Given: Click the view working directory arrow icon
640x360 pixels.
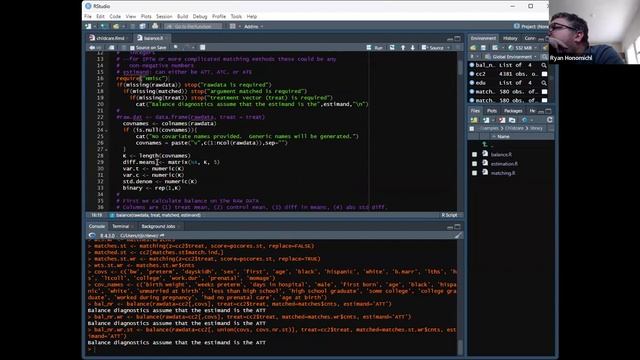Looking at the screenshot, I should [x=162, y=236].
